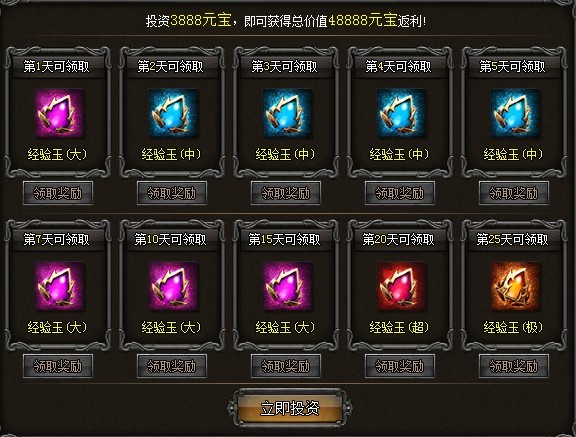Select the Day 7 purple 经验玉(大) icon
This screenshot has width=576, height=437.
point(59,286)
